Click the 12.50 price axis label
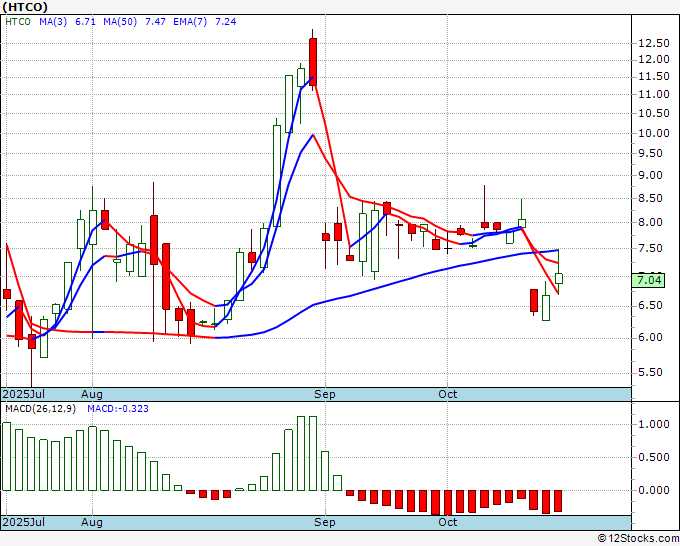680x546 pixels. (654, 43)
